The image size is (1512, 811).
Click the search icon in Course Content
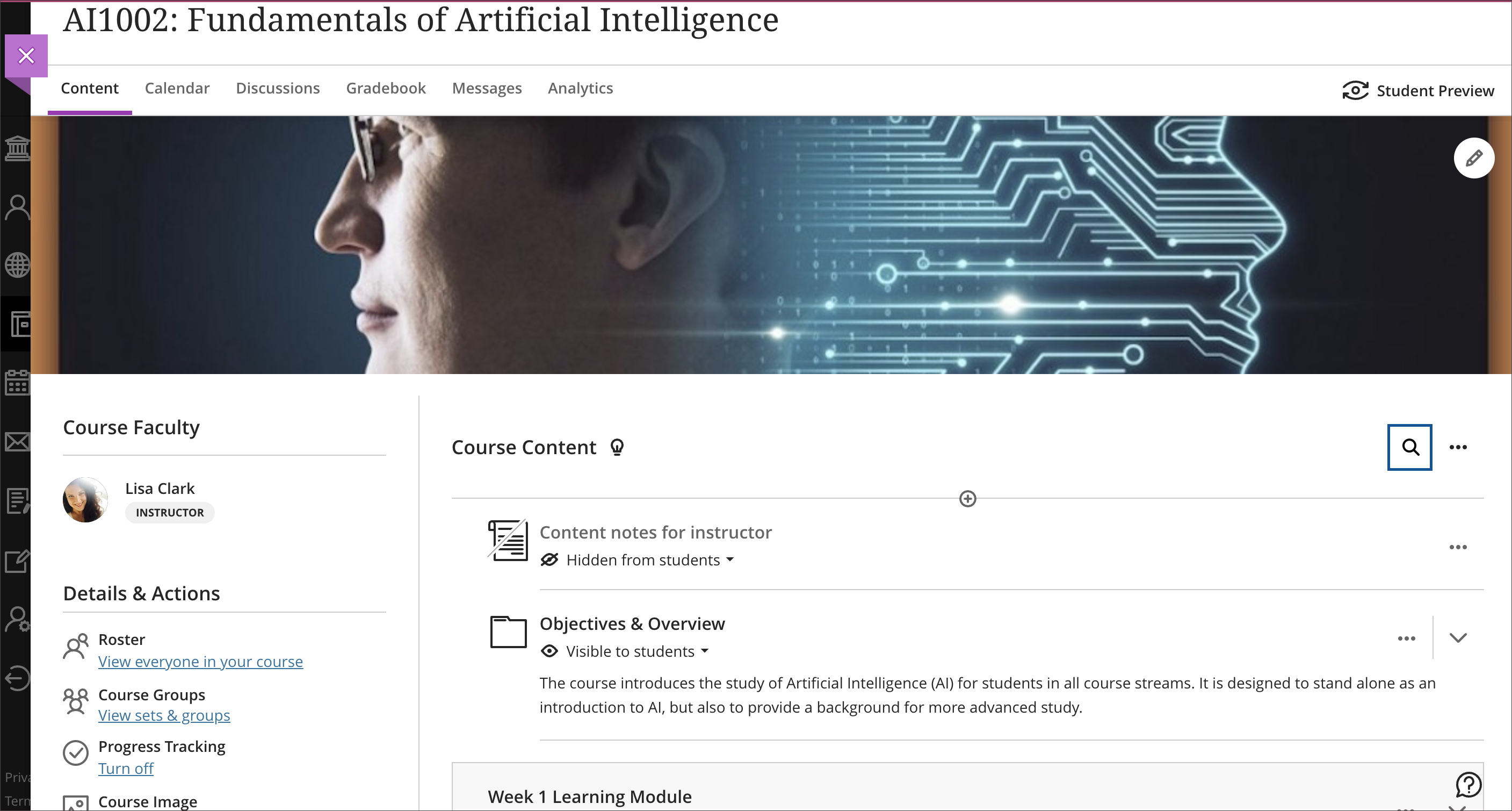1410,446
